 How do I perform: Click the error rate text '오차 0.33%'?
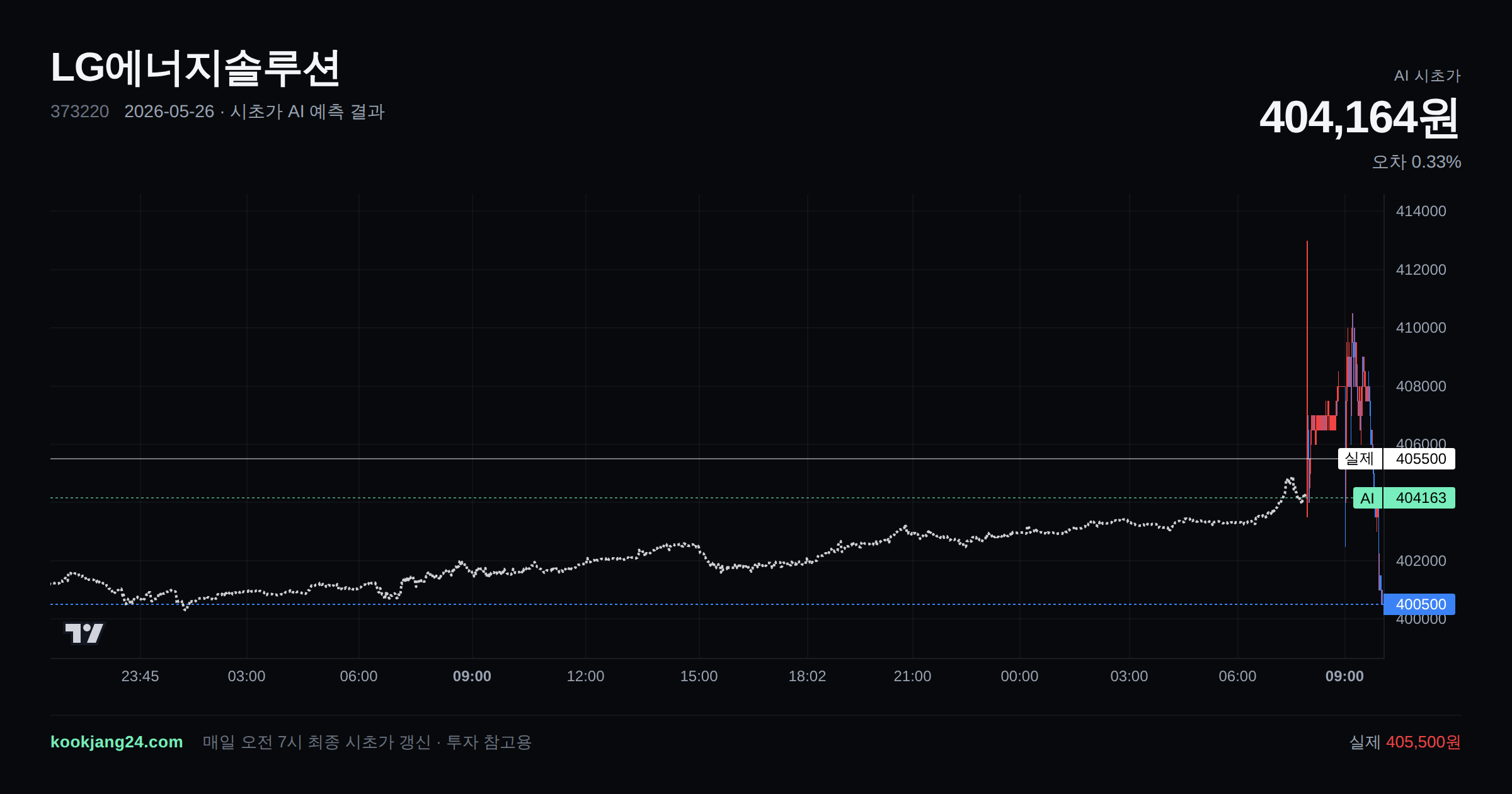click(1416, 162)
